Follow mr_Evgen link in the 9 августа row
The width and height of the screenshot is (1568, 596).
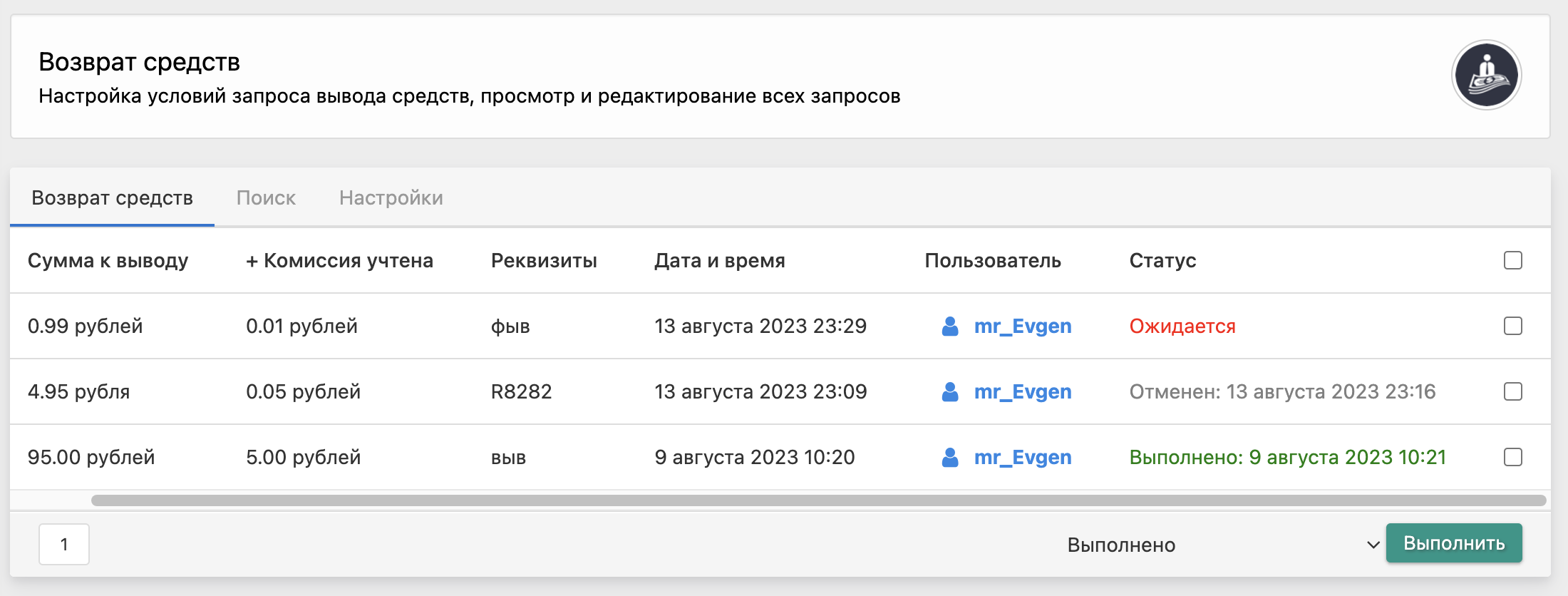pyautogui.click(x=1022, y=458)
